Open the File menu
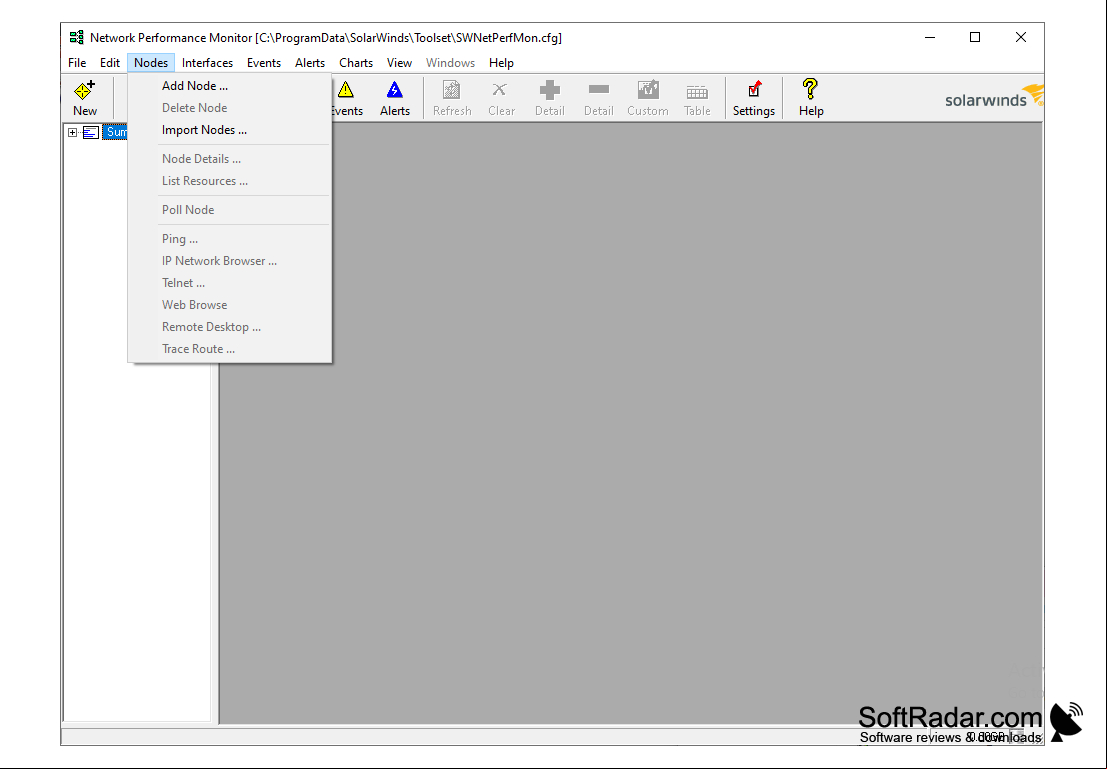Viewport: 1107px width, 769px height. point(77,63)
